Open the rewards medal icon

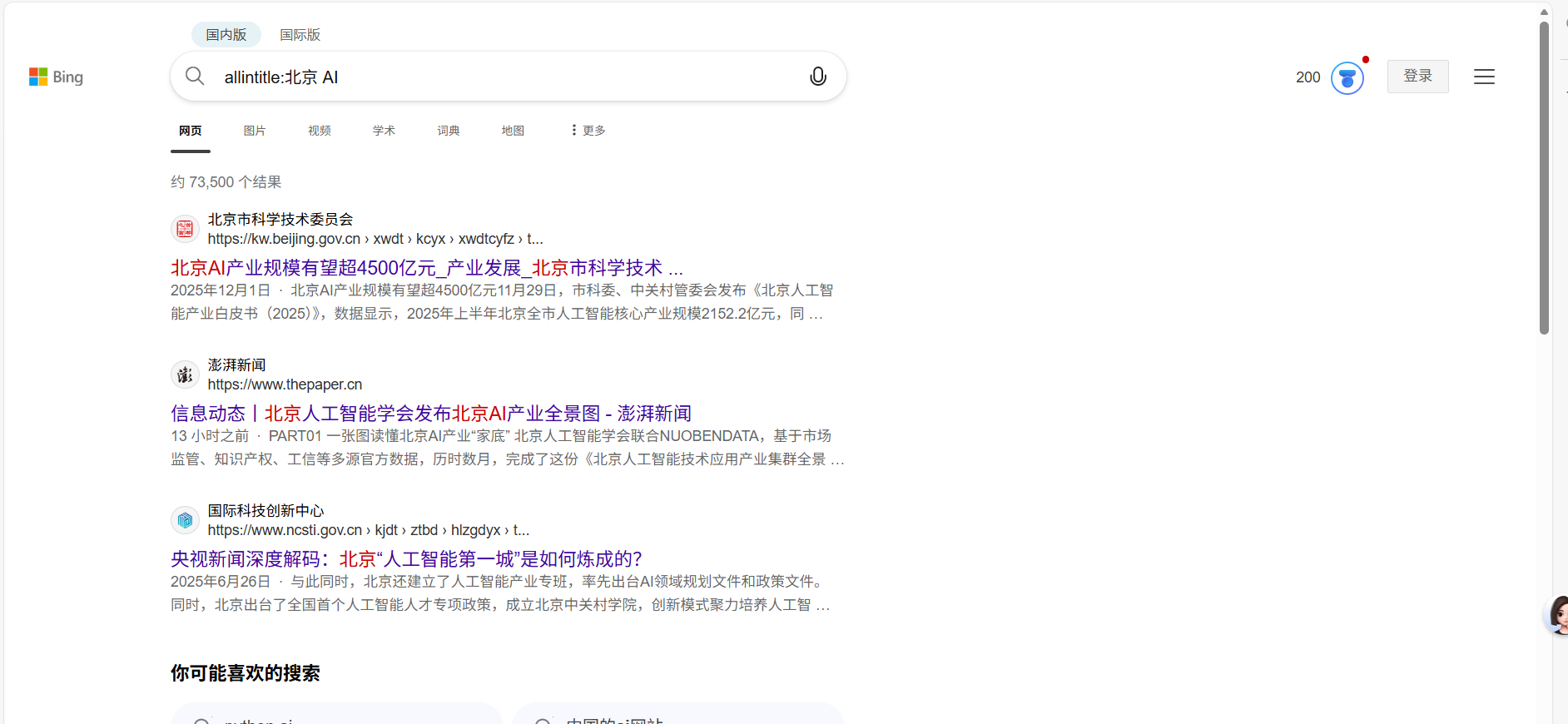coord(1347,78)
